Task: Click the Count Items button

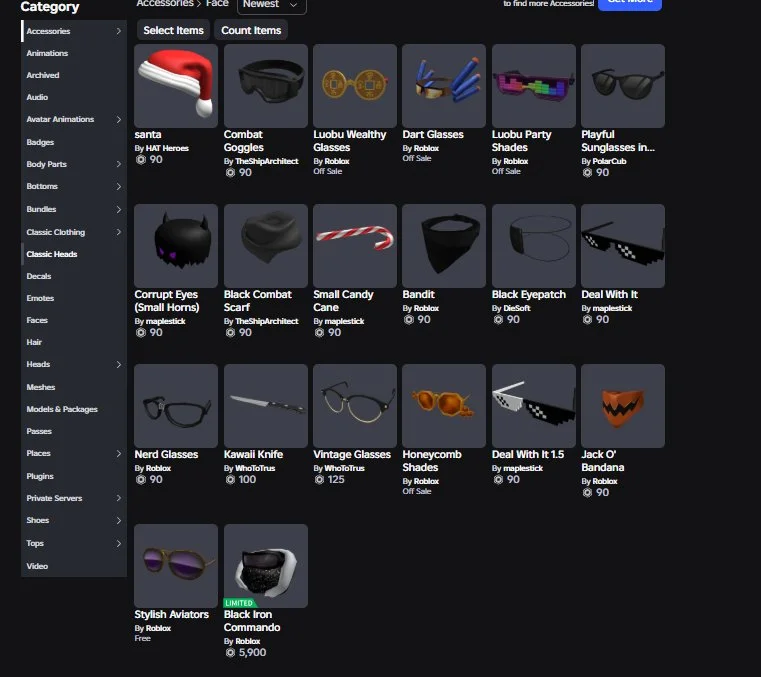Action: [251, 30]
